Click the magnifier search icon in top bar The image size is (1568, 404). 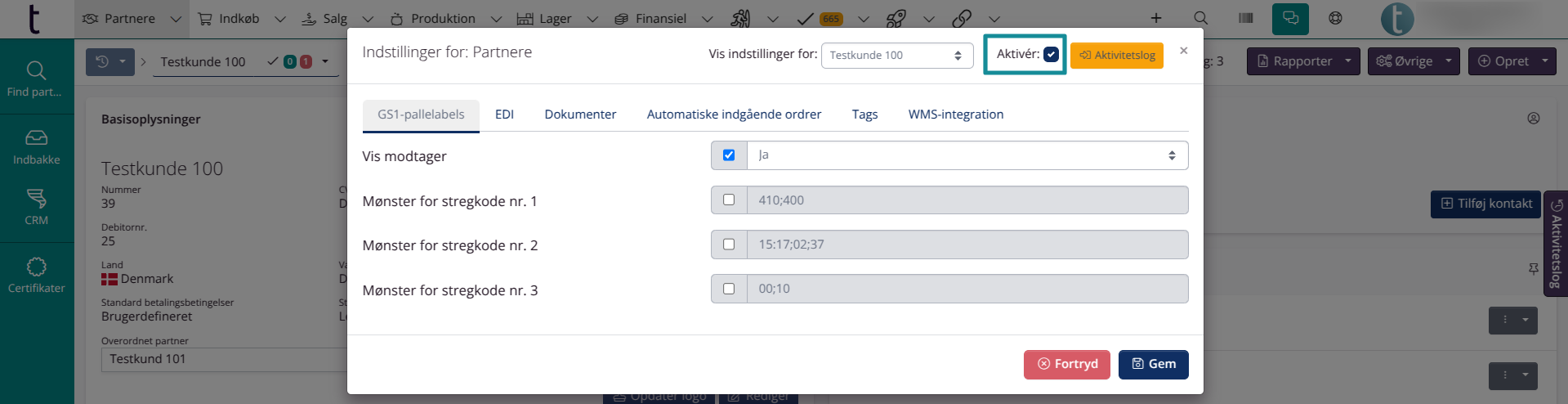click(1200, 18)
